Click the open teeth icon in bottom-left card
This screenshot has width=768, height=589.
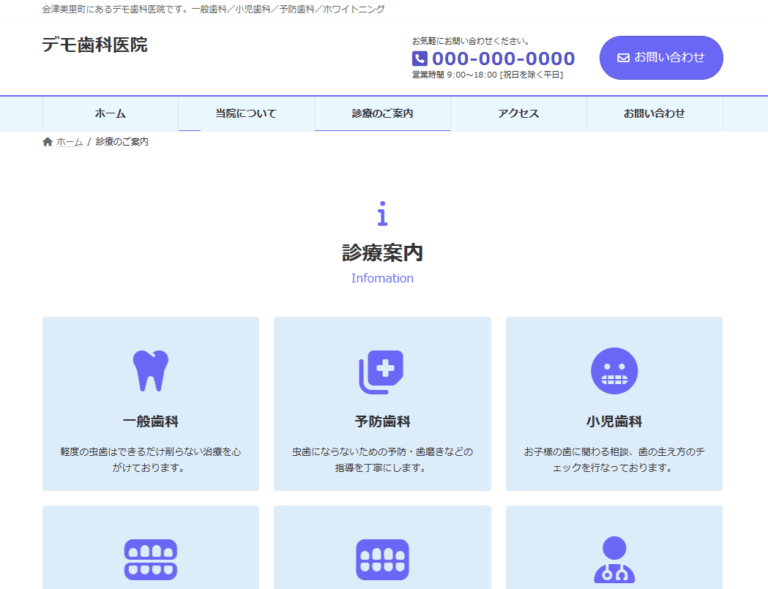(x=151, y=560)
